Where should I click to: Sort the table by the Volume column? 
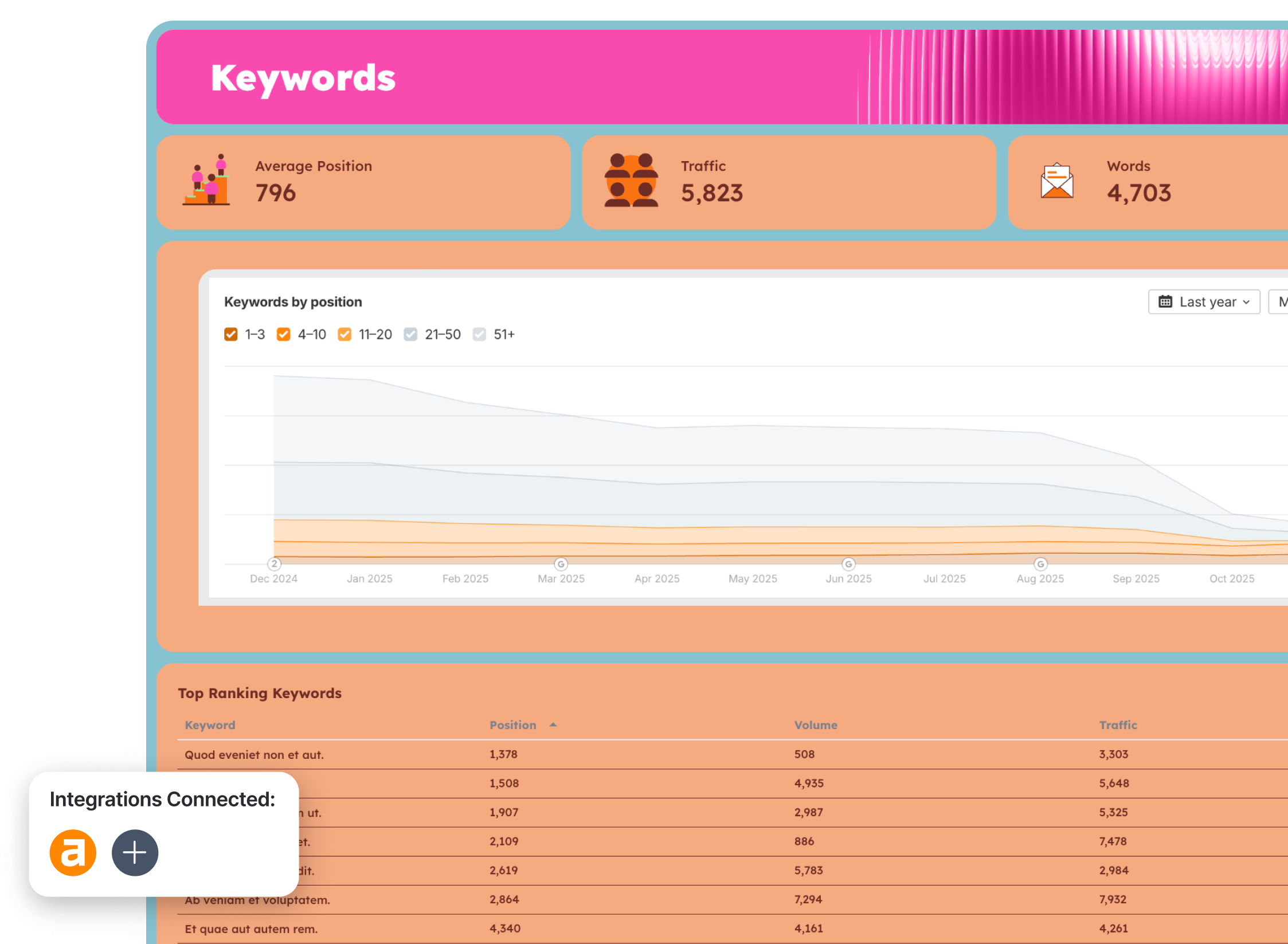(816, 724)
